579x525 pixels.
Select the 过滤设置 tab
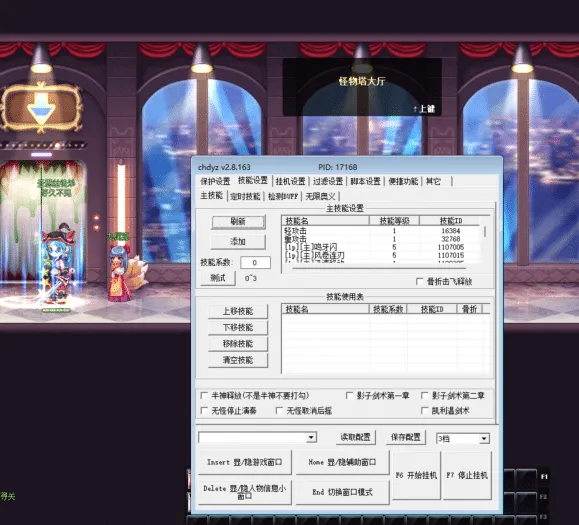point(328,181)
